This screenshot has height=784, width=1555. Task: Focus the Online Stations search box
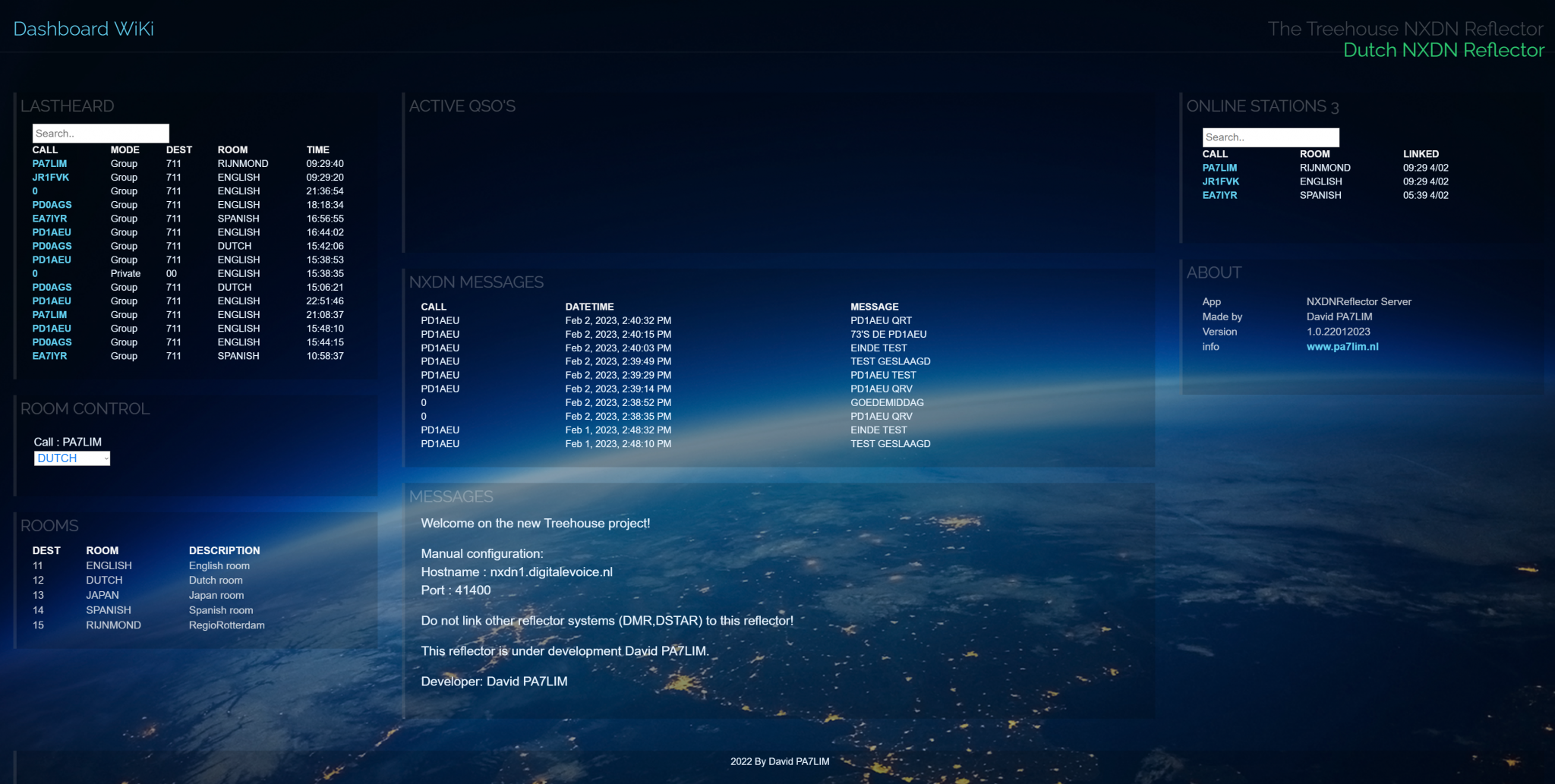[x=1270, y=137]
